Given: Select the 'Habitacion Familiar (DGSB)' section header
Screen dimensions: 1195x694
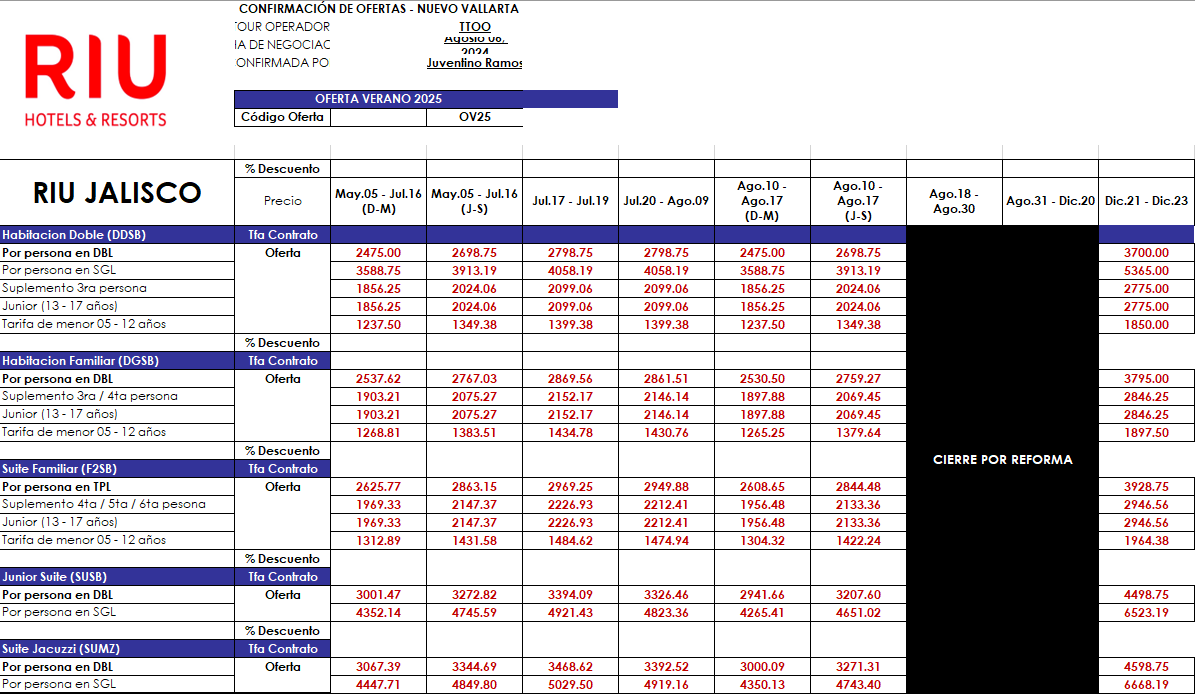Looking at the screenshot, I should (117, 361).
